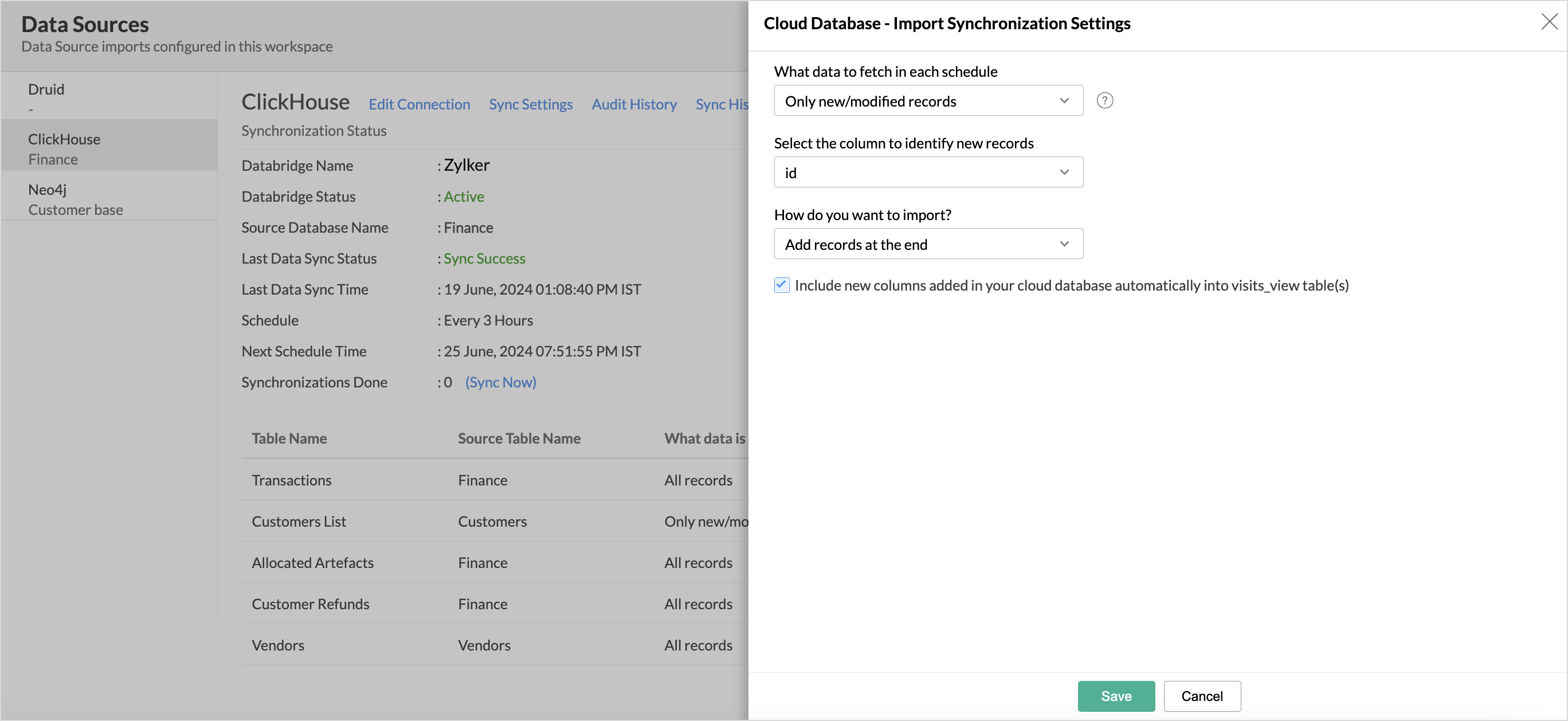Open the Add records at end dropdown
This screenshot has width=1568, height=721.
coord(928,244)
